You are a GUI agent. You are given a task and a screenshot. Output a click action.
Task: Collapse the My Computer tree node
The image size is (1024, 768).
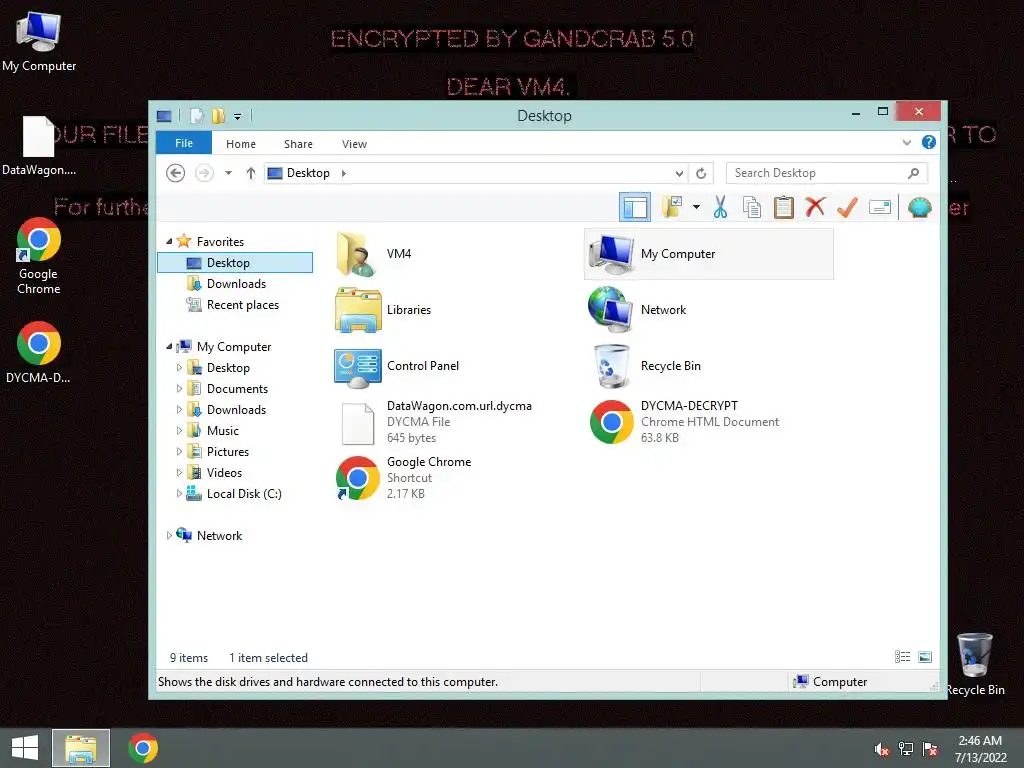pyautogui.click(x=169, y=347)
